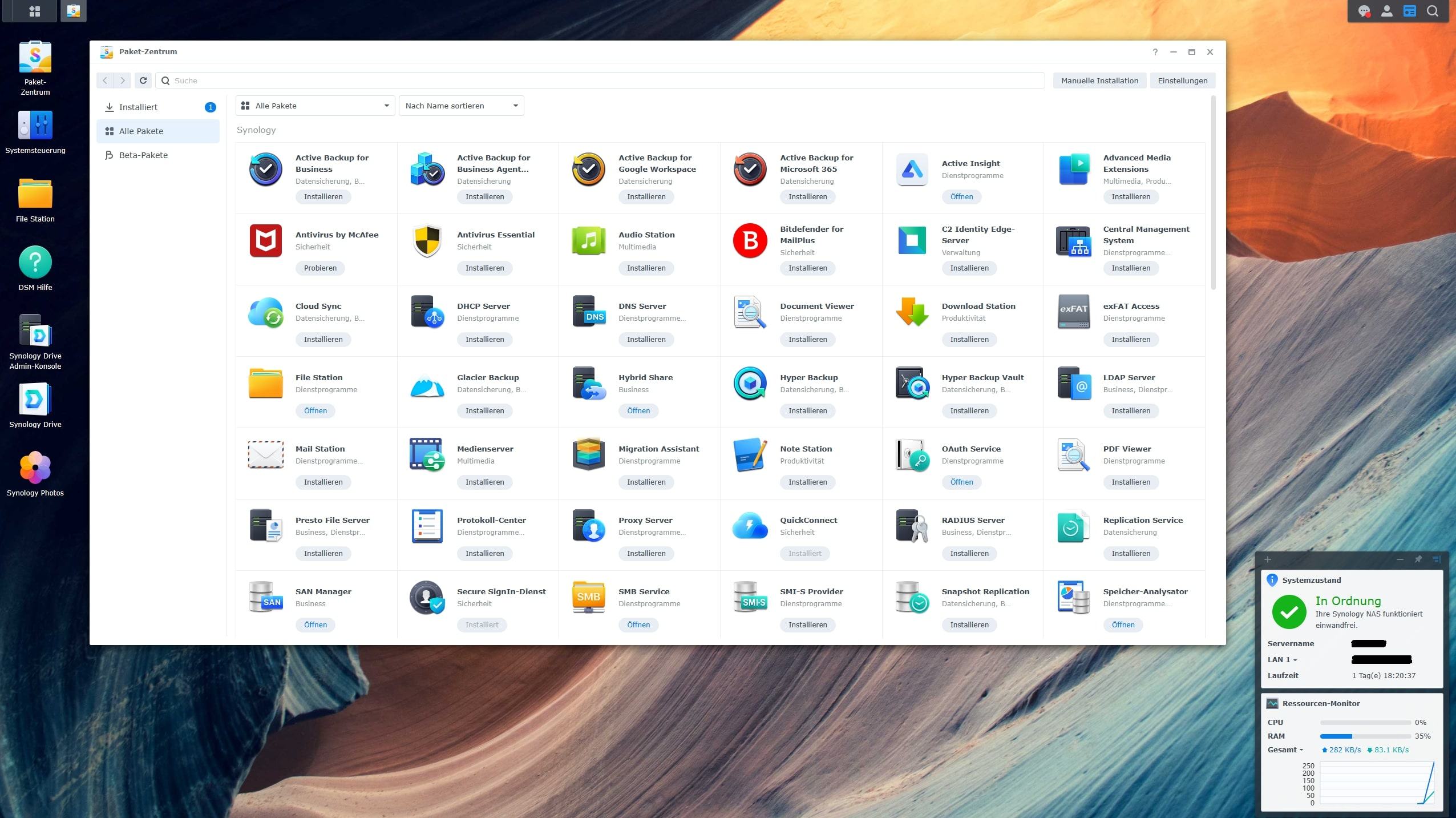Open Systemsteuerung desktop icon
This screenshot has width=1456, height=818.
35,132
